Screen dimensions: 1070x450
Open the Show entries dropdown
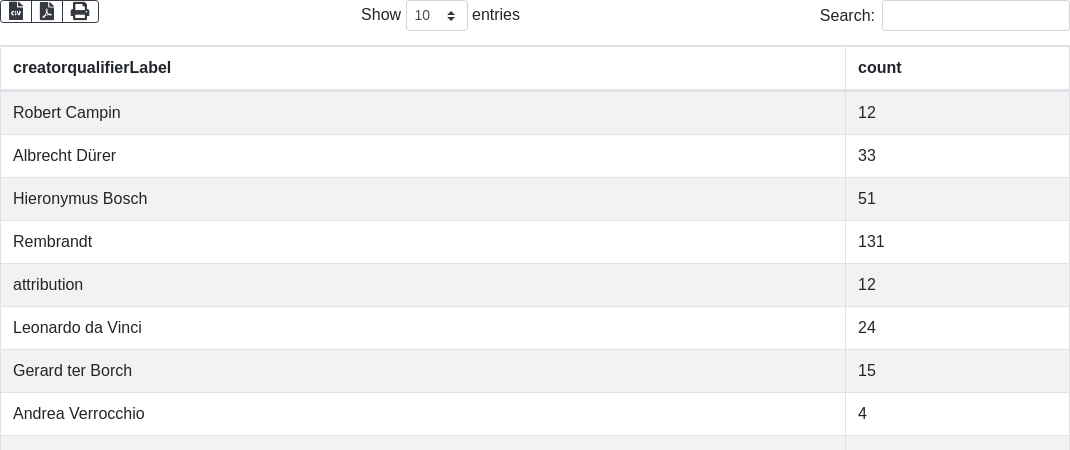tap(437, 15)
